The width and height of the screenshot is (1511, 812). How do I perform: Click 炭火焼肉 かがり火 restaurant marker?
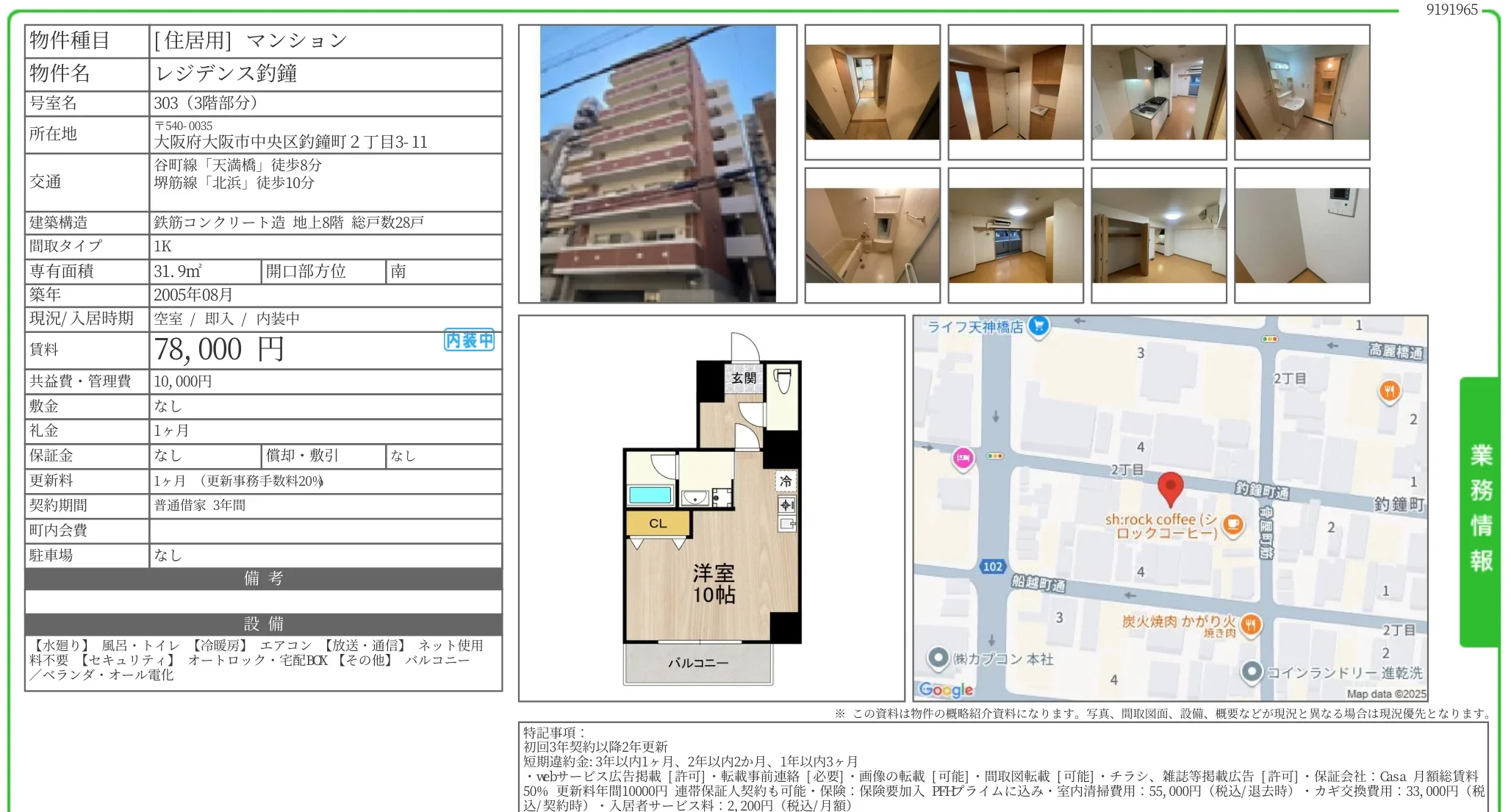click(1251, 625)
